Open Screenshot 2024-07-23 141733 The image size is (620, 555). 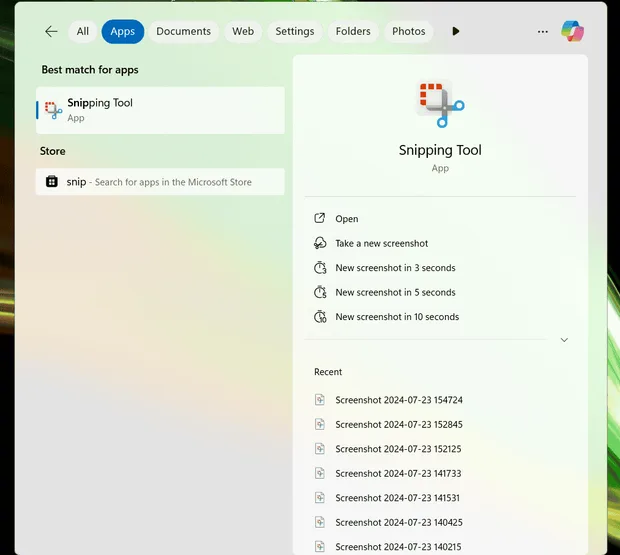pos(398,474)
